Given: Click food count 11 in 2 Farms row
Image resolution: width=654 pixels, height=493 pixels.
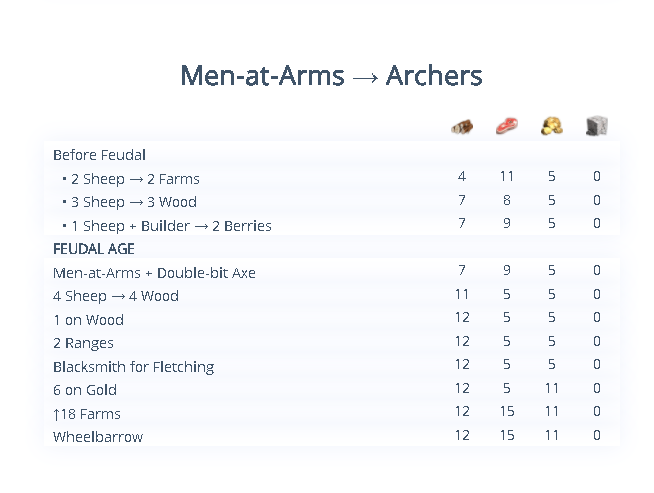Looking at the screenshot, I should click(507, 177).
